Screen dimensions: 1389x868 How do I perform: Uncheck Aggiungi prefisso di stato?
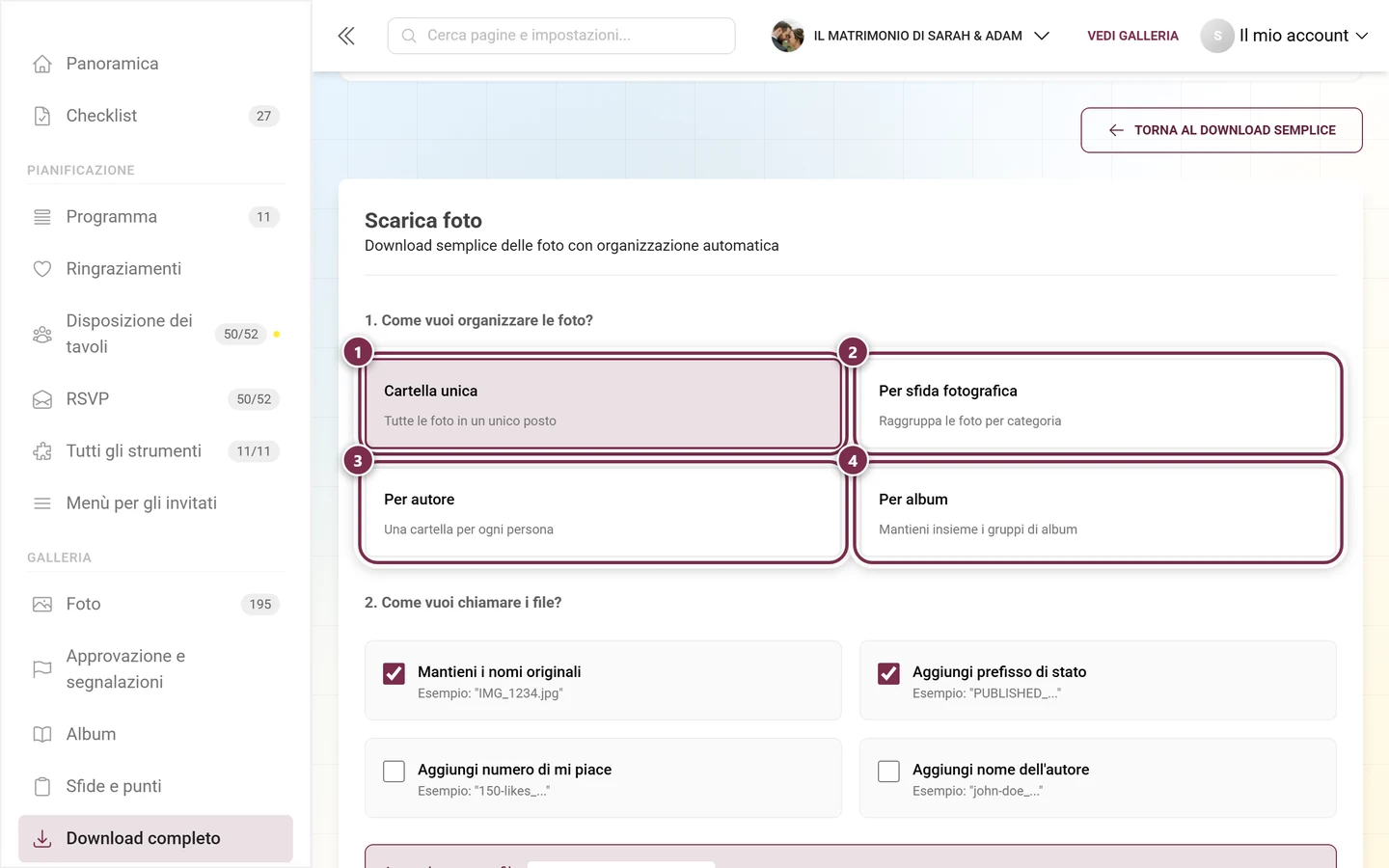pyautogui.click(x=888, y=673)
